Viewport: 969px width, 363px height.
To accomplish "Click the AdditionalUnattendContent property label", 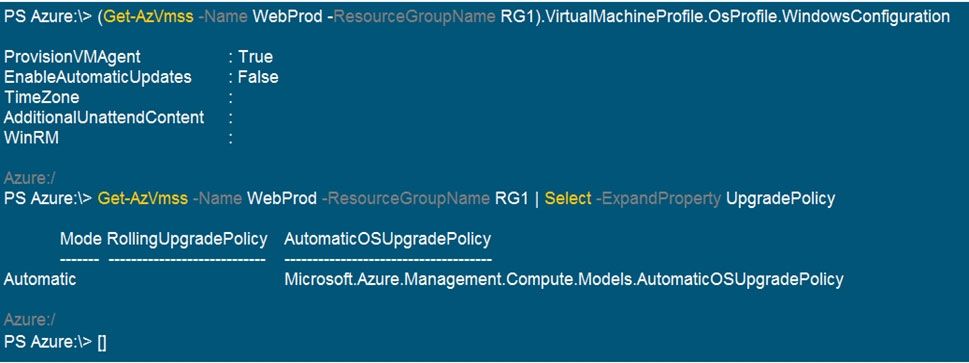I will (x=104, y=117).
